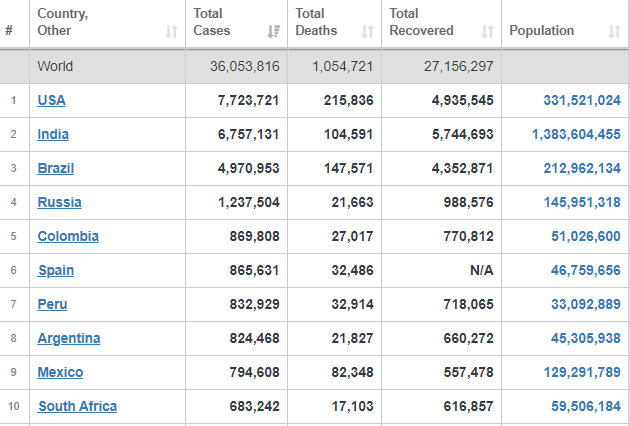Screen dimensions: 630x426
Task: Select Peru total cases 832,929
Action: coord(254,304)
